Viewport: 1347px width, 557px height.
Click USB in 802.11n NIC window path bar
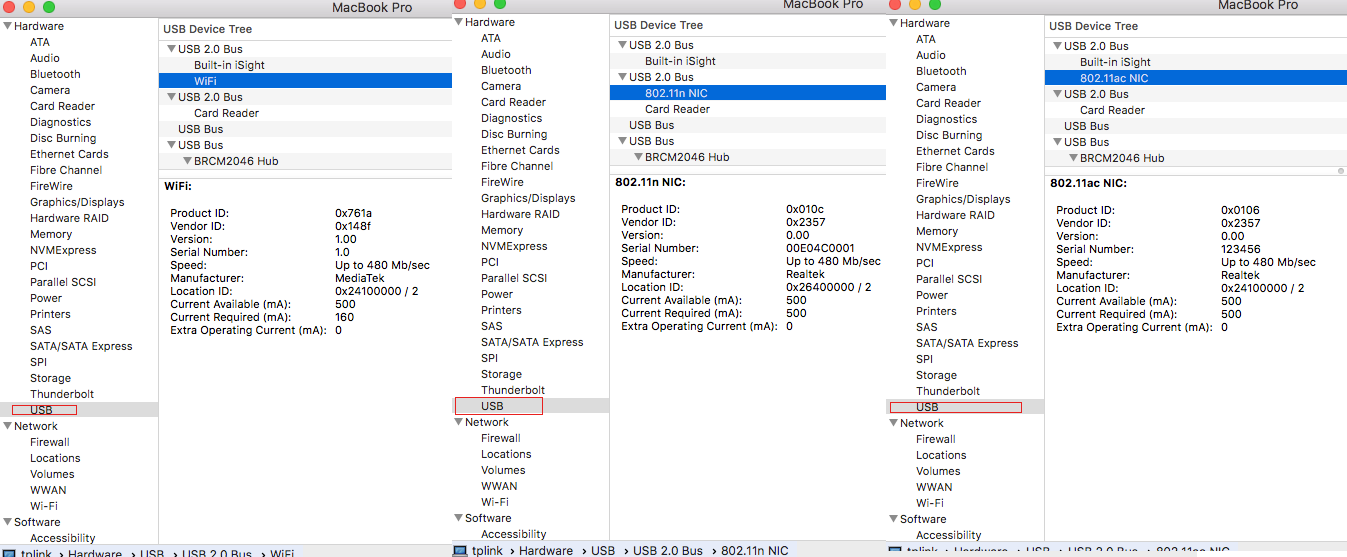(603, 551)
